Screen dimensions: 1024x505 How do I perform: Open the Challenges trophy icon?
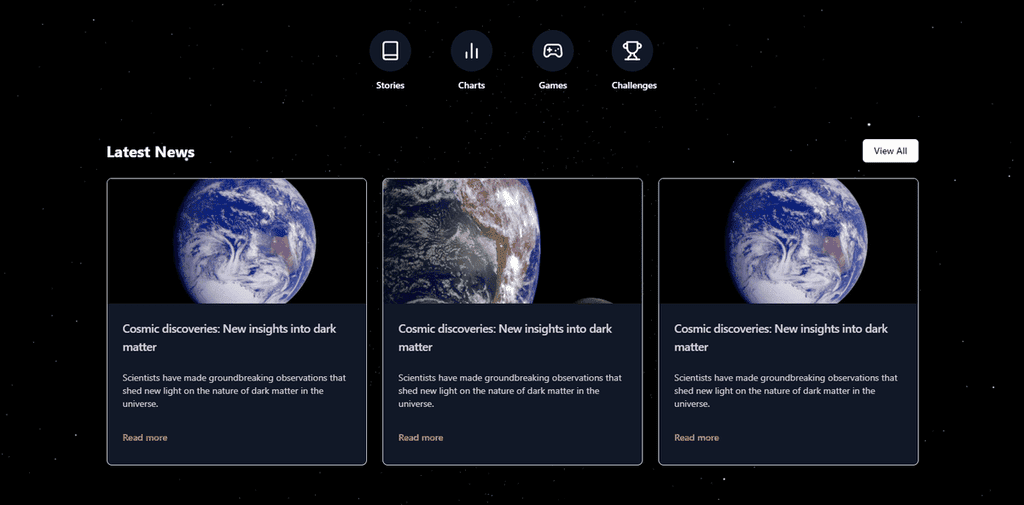point(632,50)
